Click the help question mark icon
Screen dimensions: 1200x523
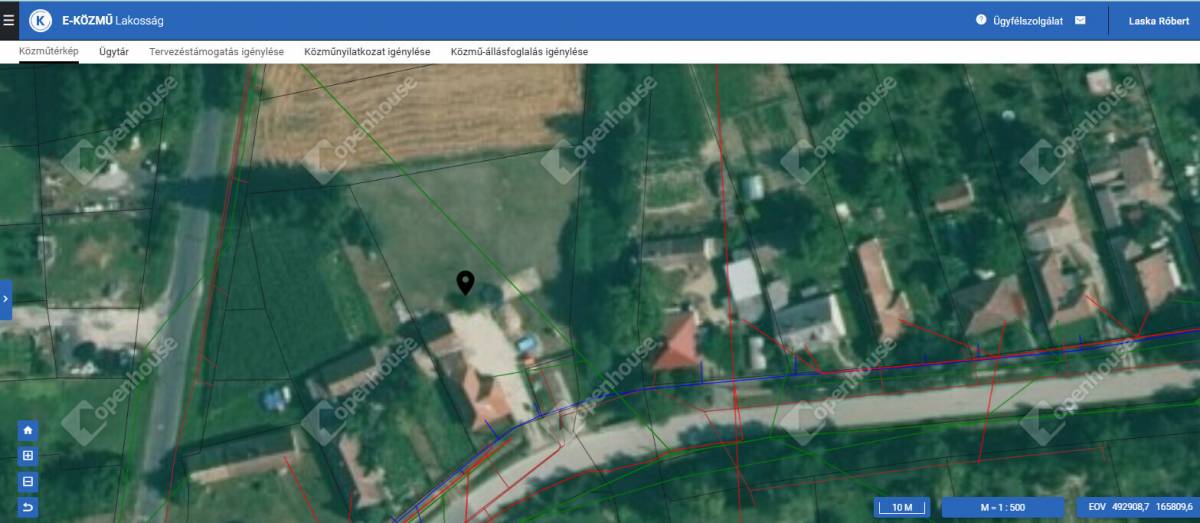coord(981,20)
